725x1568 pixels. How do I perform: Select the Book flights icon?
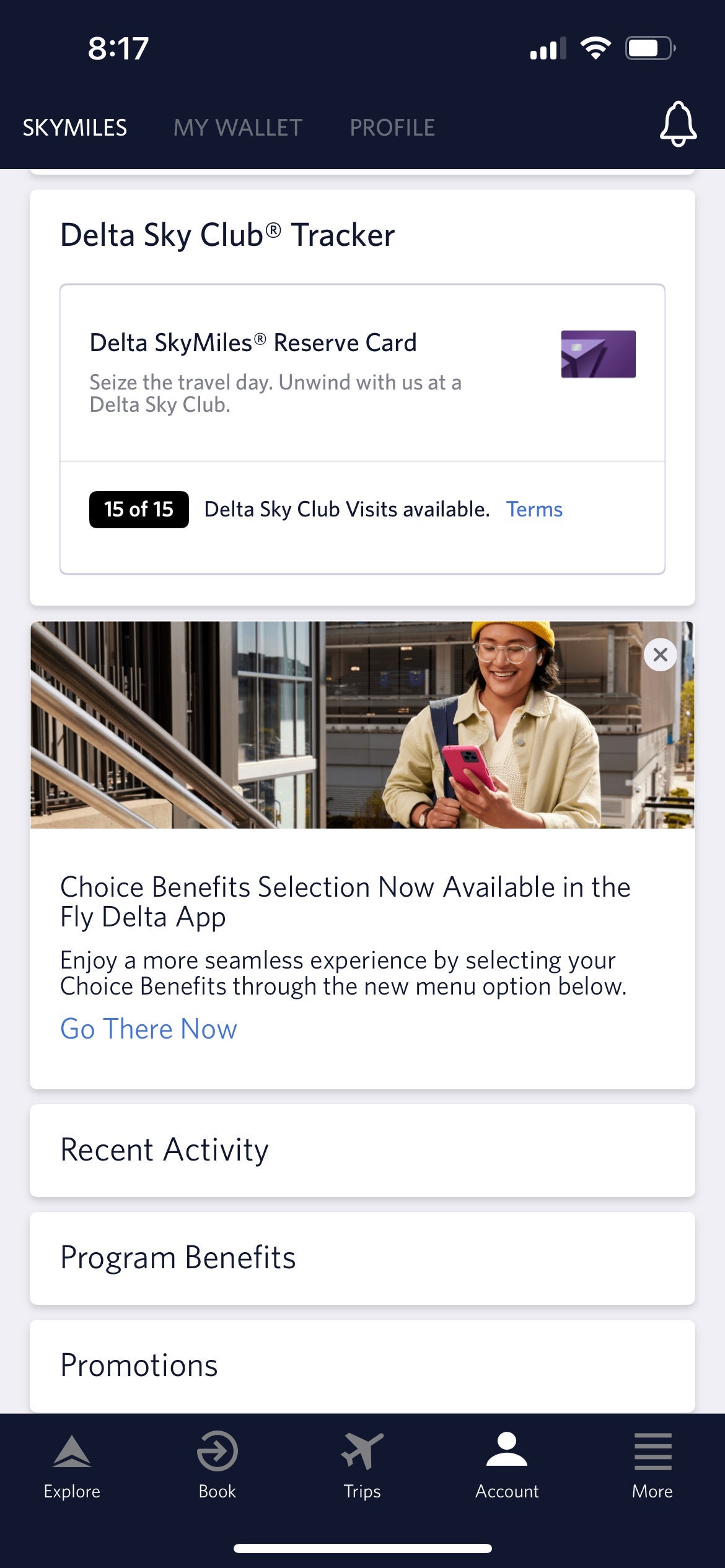click(x=217, y=1460)
